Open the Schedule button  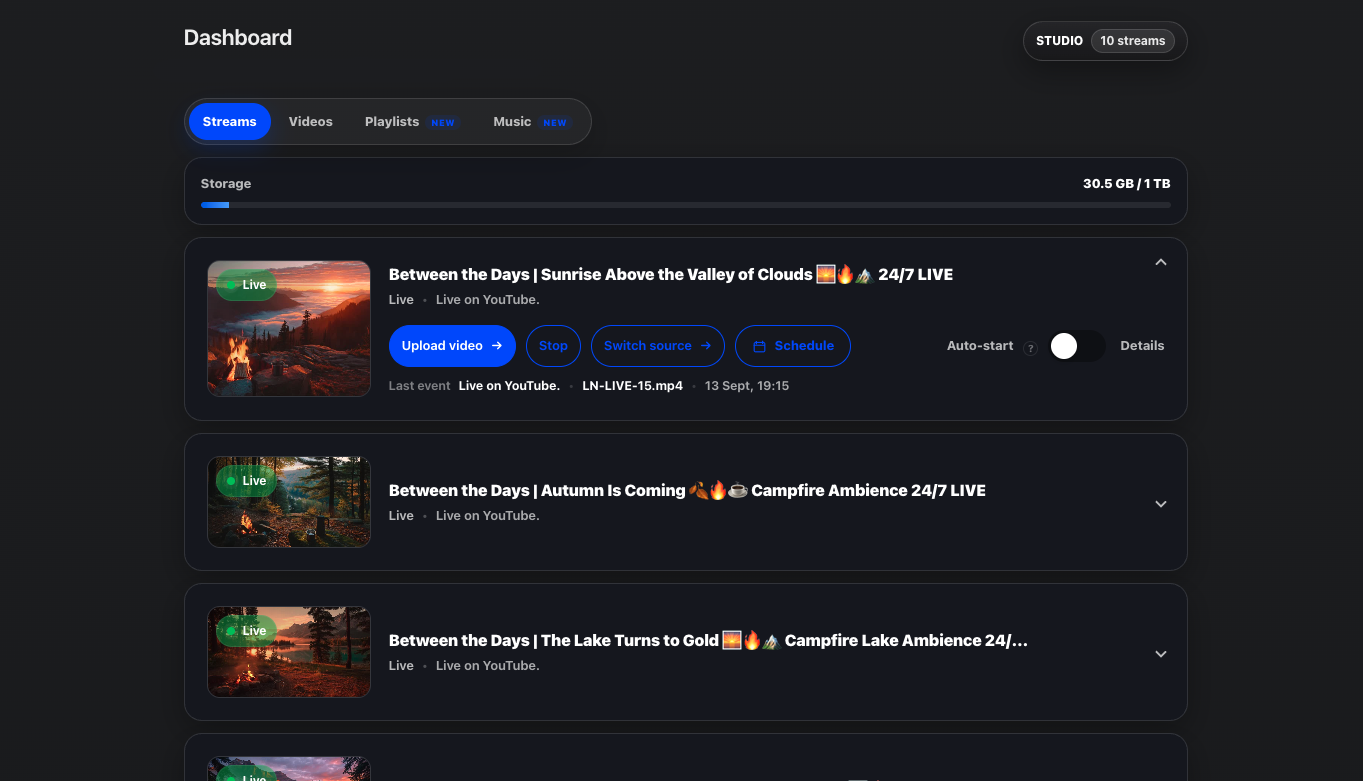(792, 346)
